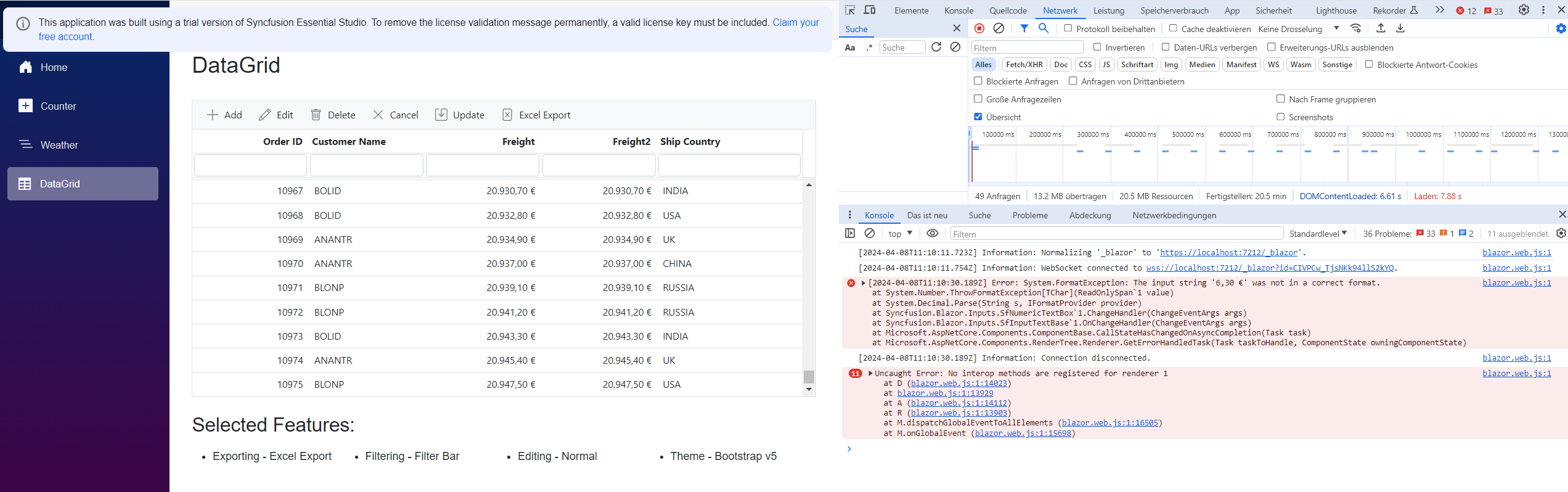Click the Fetch/XHR filter button
Screen dimensions: 1568x492
coord(1024,65)
